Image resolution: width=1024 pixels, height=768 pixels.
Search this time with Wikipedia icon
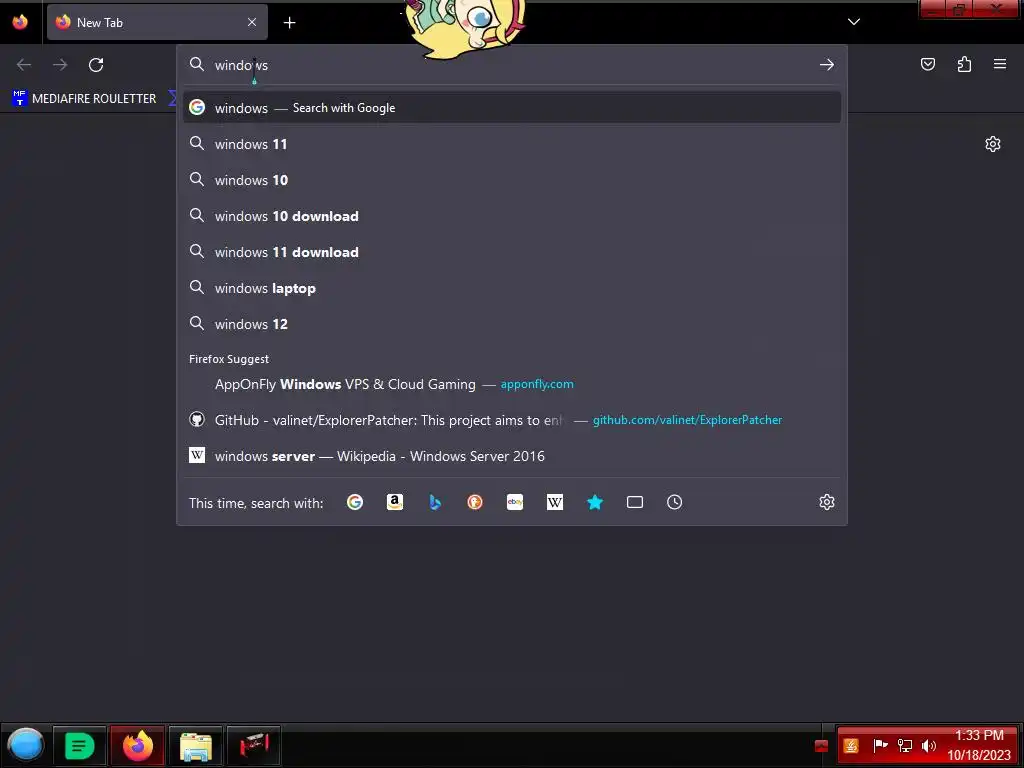[x=555, y=502]
